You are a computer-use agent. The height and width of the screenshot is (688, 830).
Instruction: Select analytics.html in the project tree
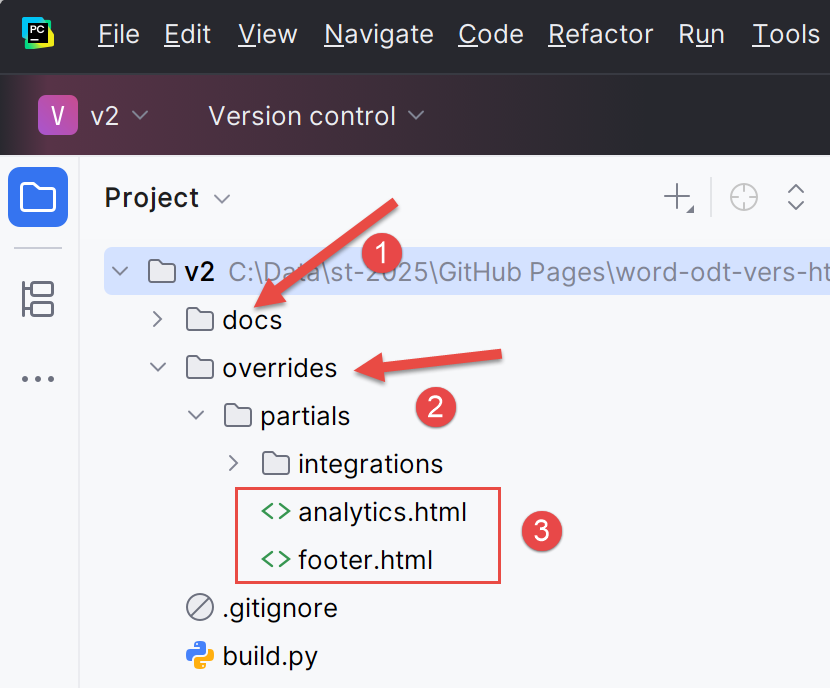pos(381,512)
